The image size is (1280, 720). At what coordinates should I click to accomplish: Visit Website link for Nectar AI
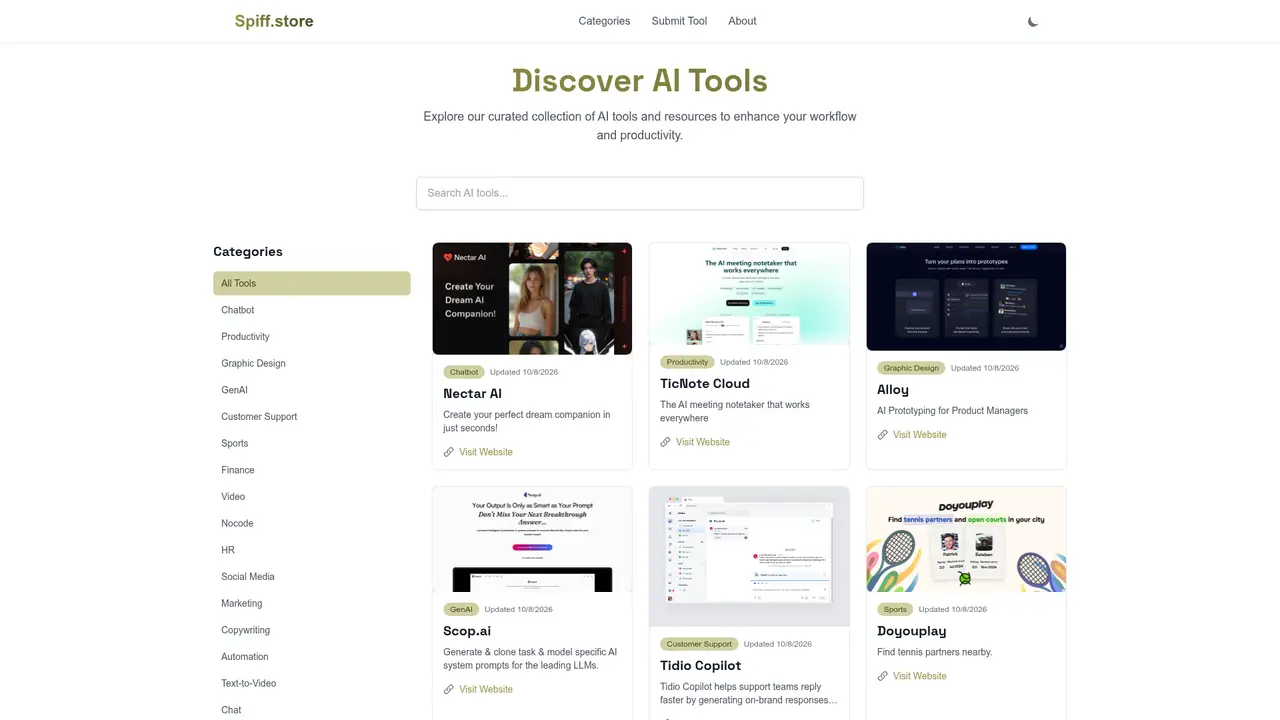point(486,452)
